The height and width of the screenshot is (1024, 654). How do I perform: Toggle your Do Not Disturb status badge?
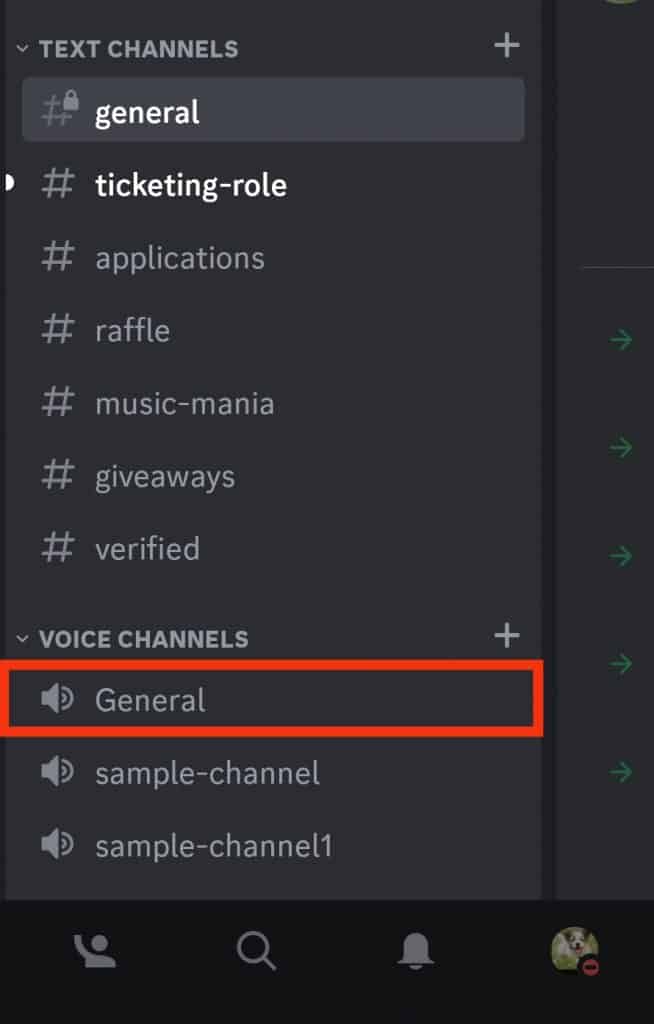592,967
